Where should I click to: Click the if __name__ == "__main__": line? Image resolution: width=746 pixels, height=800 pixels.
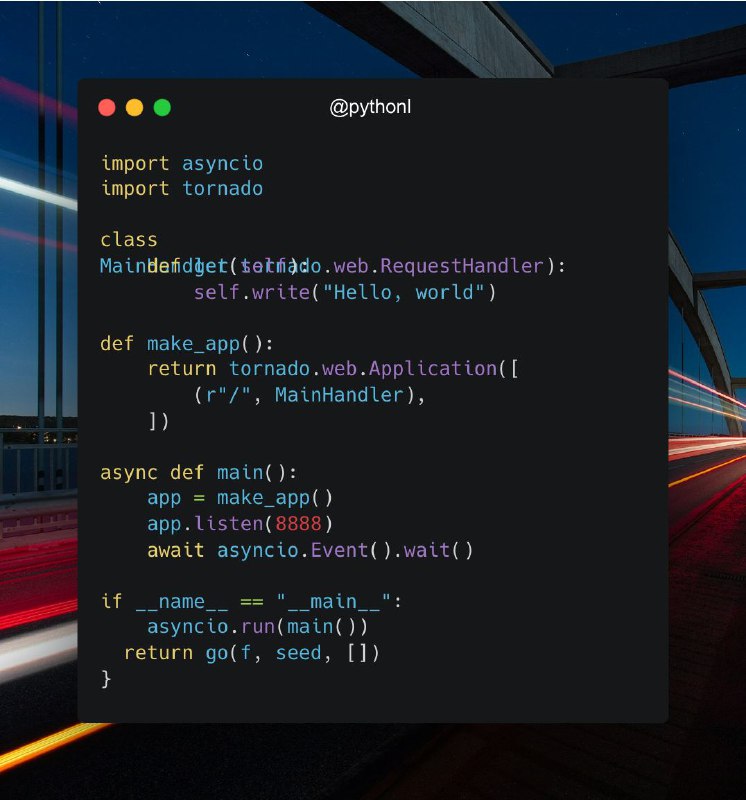click(251, 602)
